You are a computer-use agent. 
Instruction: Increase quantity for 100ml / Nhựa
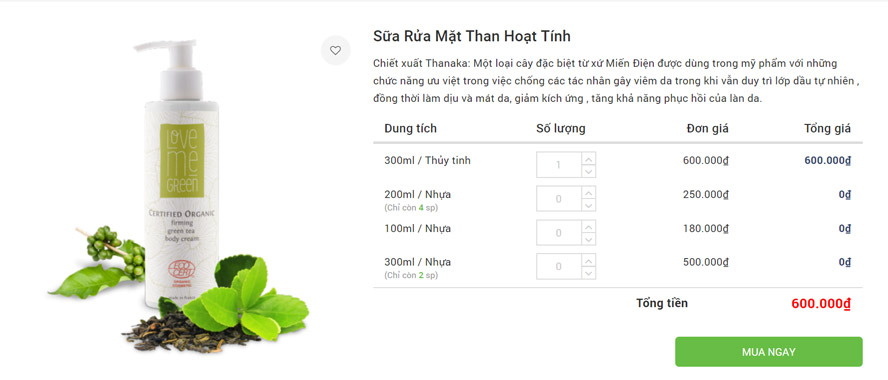point(588,227)
